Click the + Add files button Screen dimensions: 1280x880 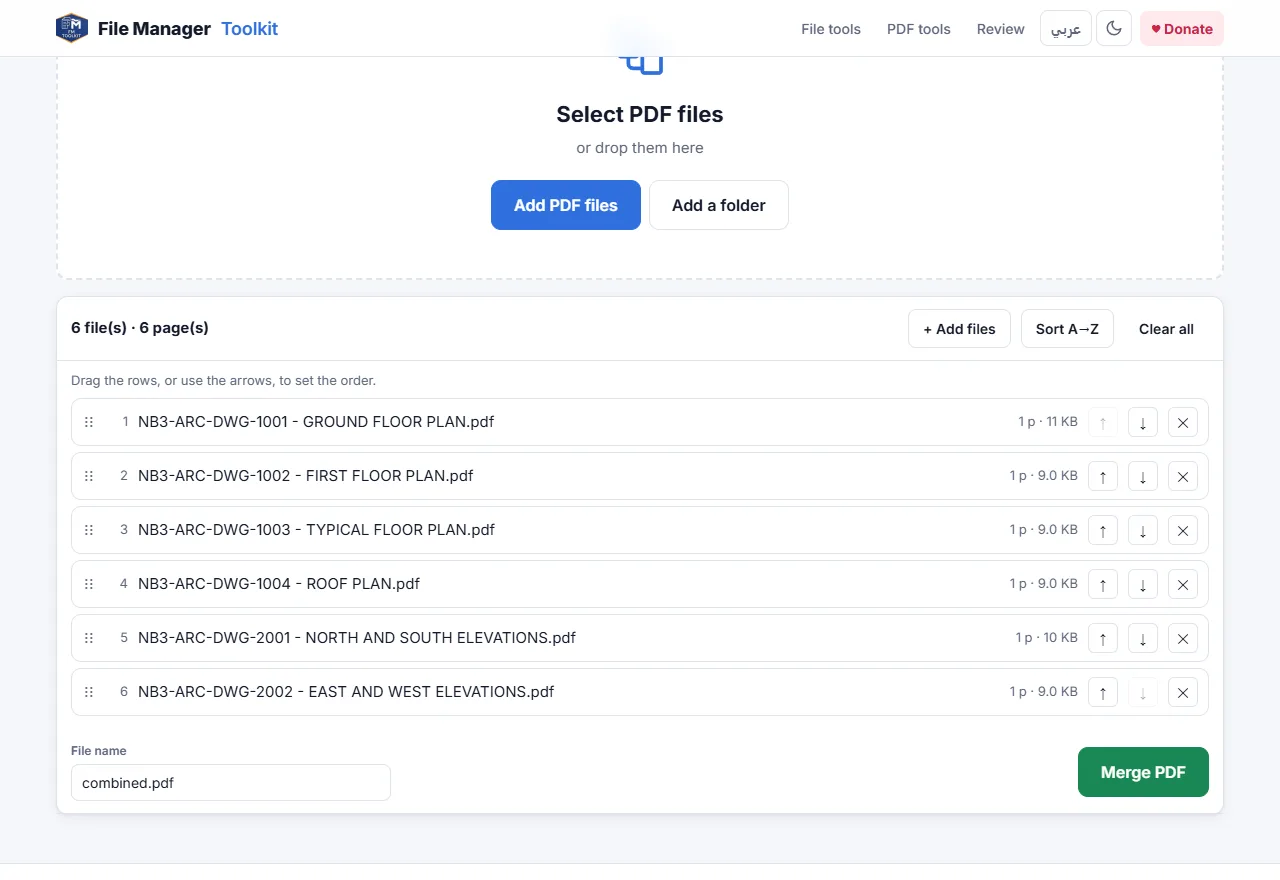960,329
